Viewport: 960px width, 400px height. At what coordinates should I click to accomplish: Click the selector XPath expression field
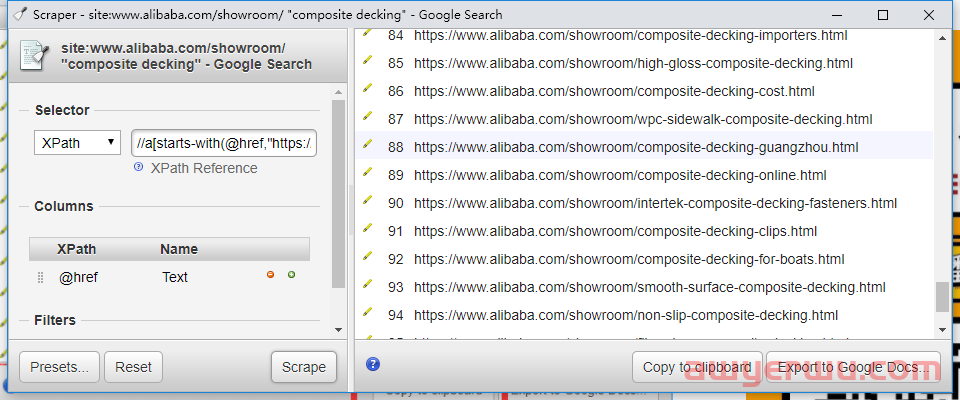pos(224,143)
